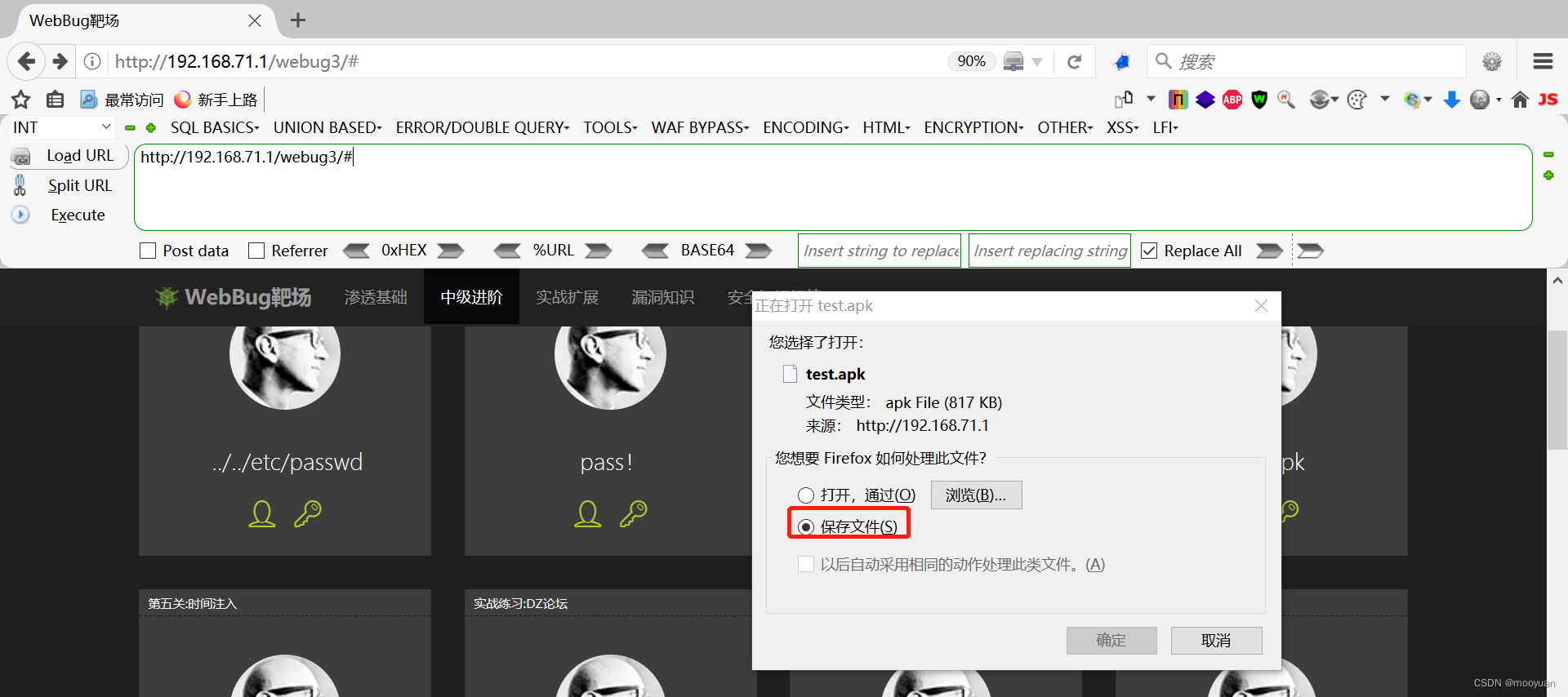
Task: Click the 新手上路 bookmark
Action: click(x=216, y=100)
